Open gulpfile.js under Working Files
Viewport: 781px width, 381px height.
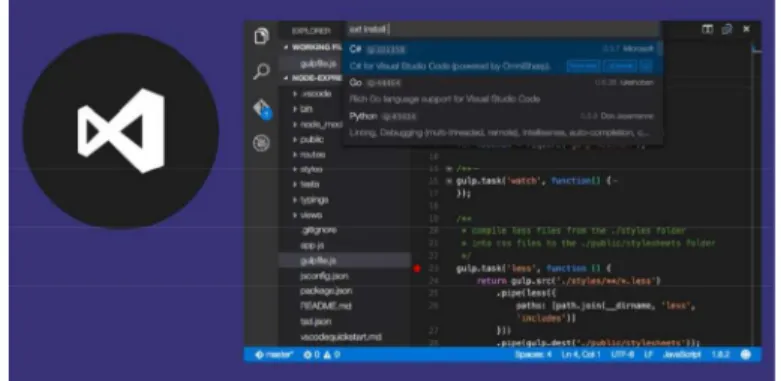pyautogui.click(x=318, y=64)
